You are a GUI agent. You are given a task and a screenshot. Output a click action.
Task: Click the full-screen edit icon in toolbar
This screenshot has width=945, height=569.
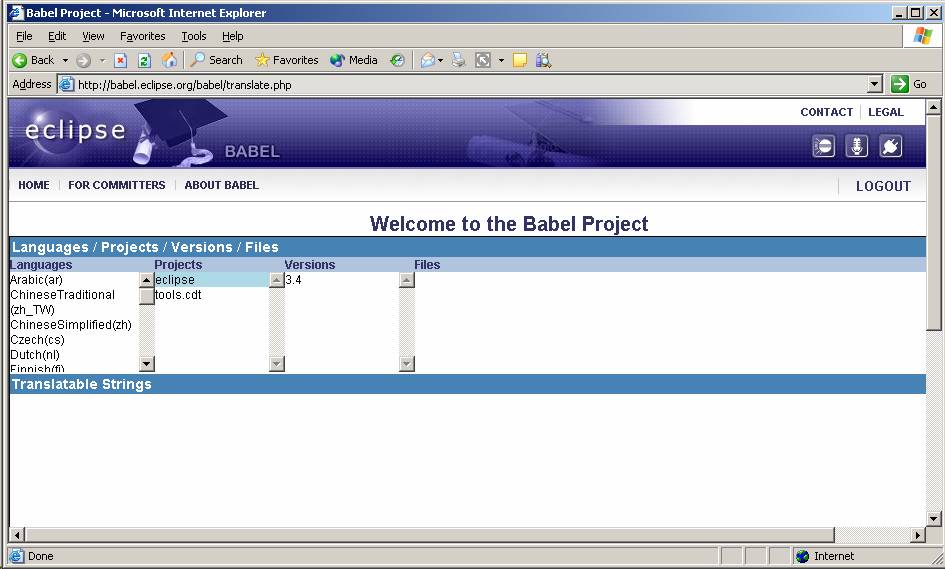coord(483,60)
